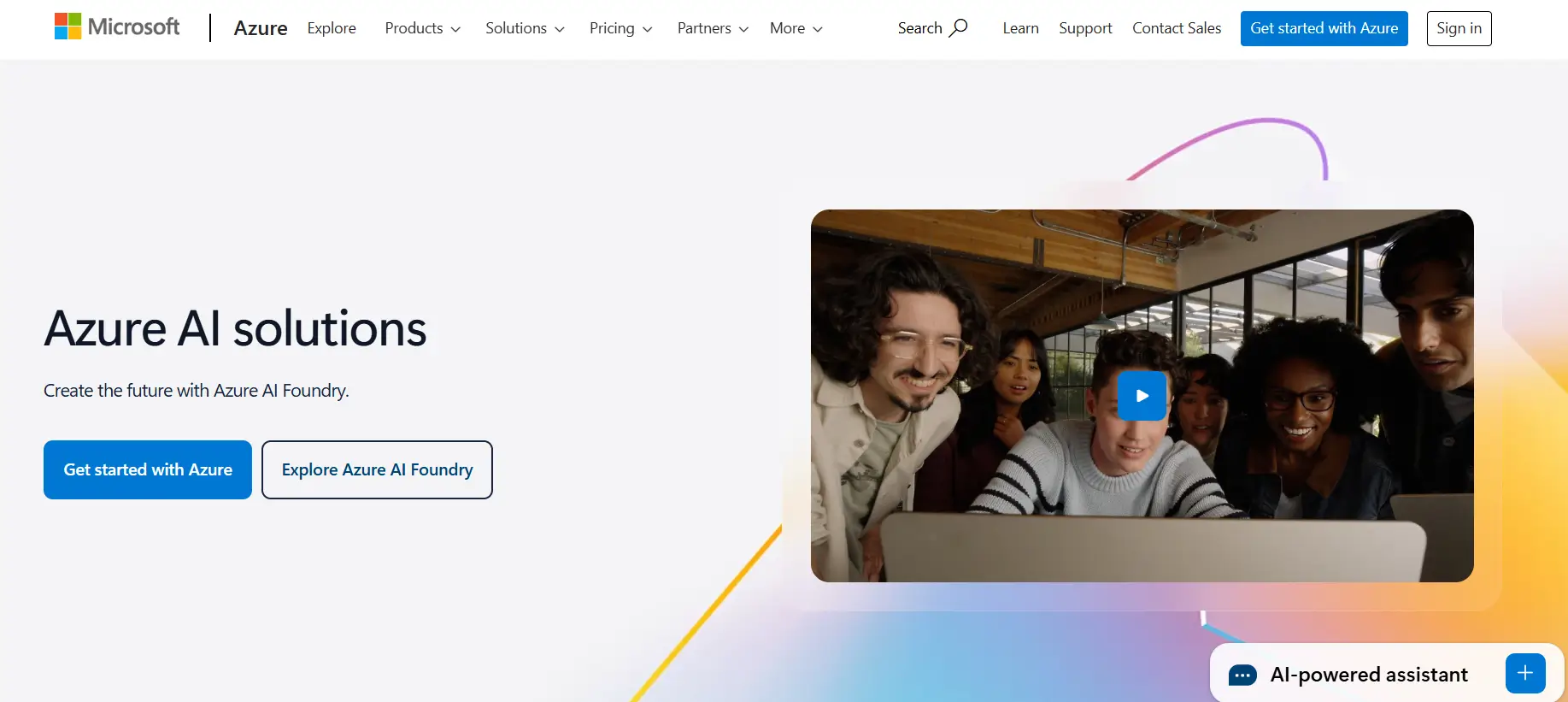
Task: Click the Sign in button
Action: 1459,28
